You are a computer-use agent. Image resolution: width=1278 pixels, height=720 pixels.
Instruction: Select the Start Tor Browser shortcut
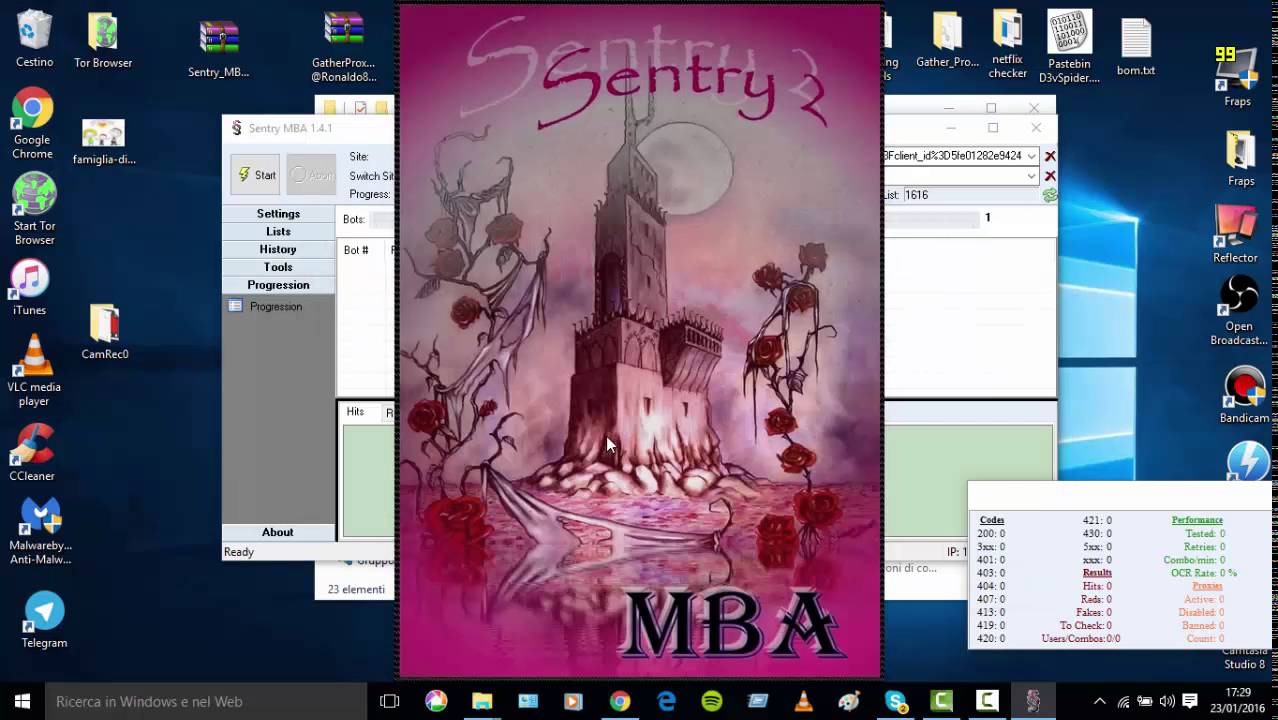click(x=34, y=210)
